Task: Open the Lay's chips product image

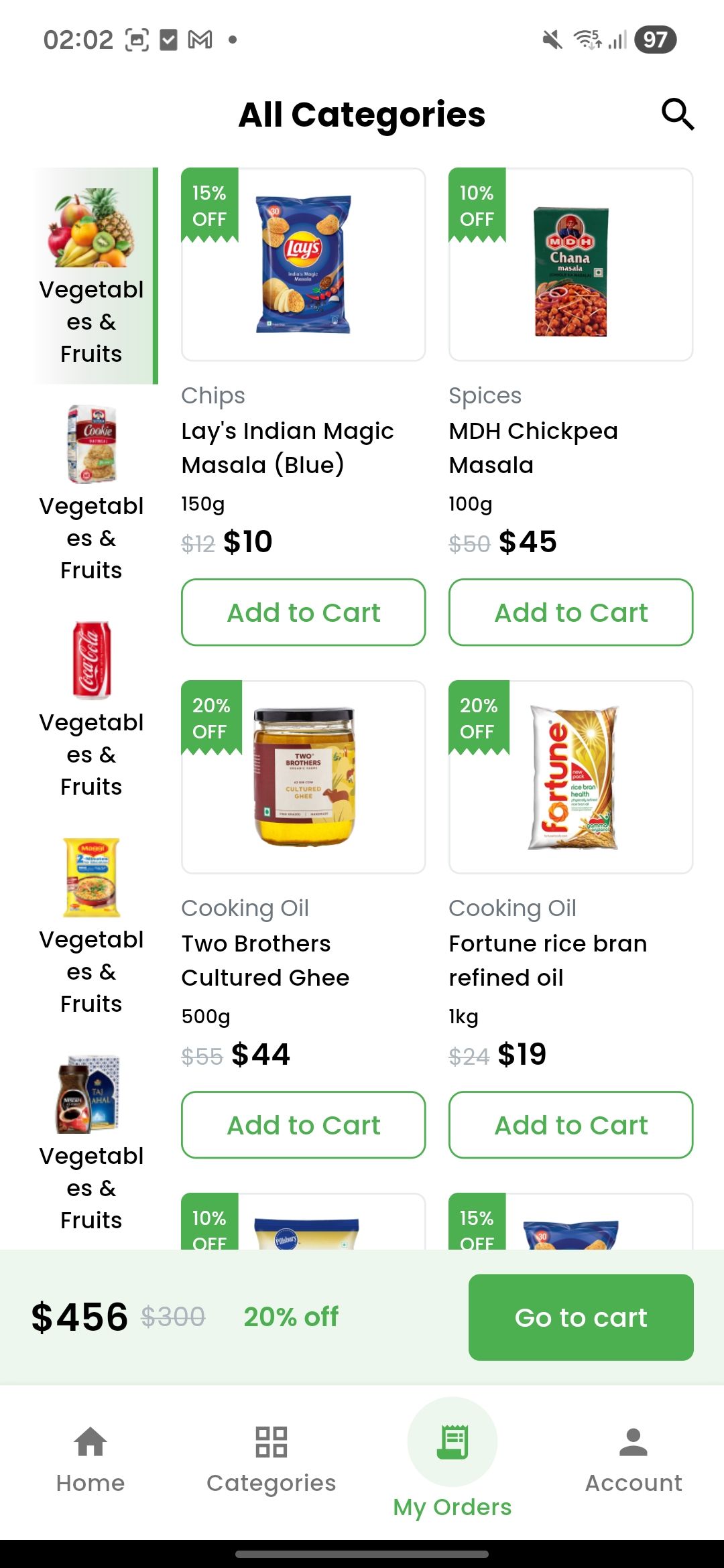Action: coord(304,265)
